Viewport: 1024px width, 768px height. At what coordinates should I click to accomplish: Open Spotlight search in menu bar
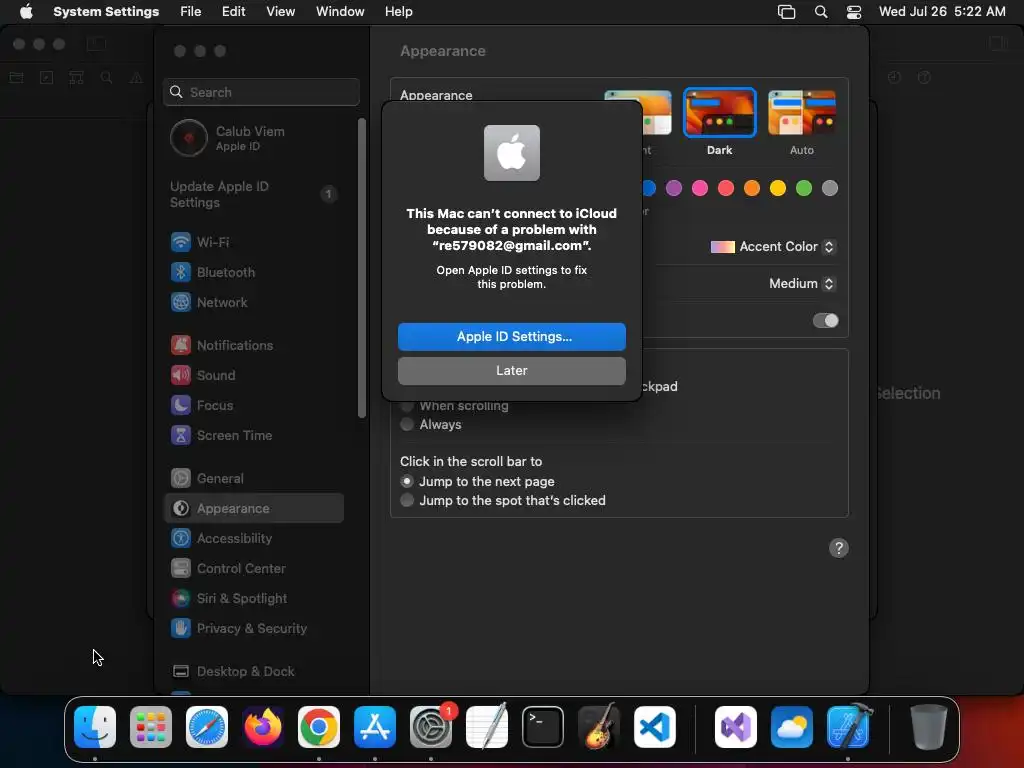coord(821,12)
